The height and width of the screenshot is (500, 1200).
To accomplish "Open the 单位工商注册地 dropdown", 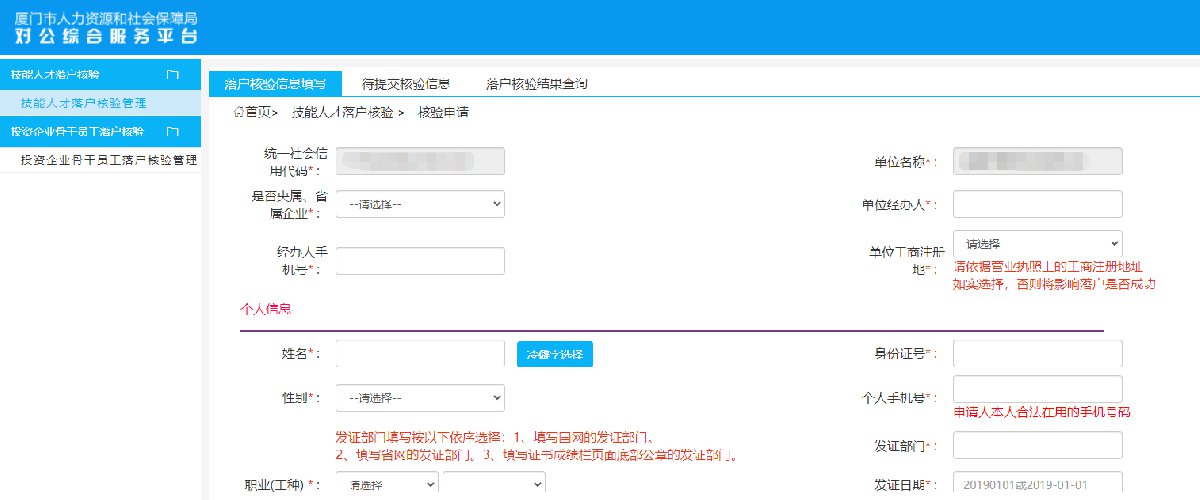I will (1037, 243).
